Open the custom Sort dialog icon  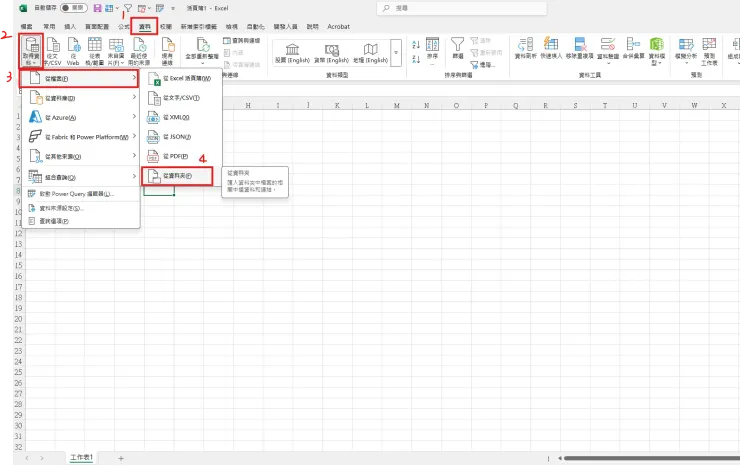432,49
